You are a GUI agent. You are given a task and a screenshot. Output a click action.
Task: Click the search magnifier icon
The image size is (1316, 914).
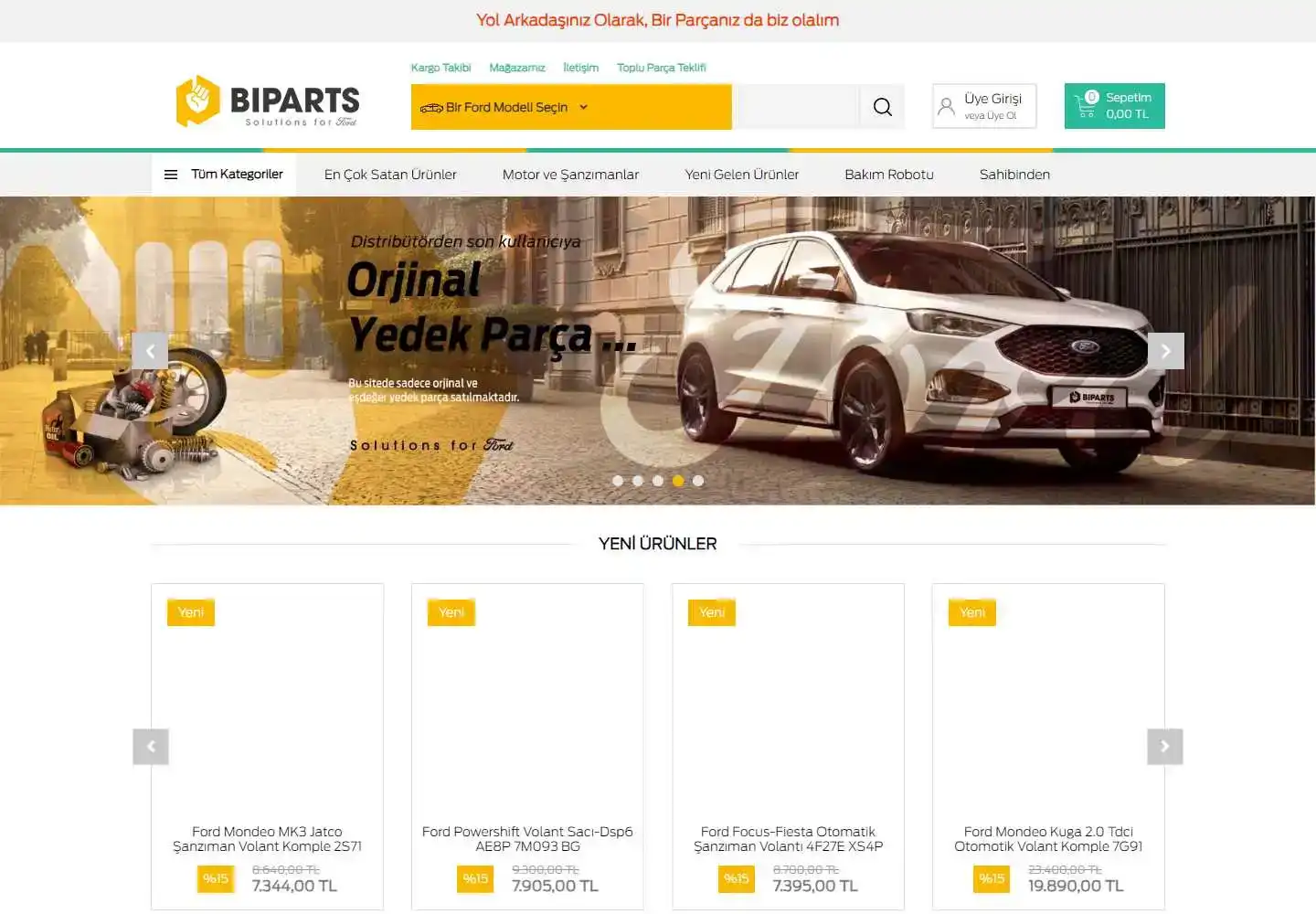[x=882, y=107]
